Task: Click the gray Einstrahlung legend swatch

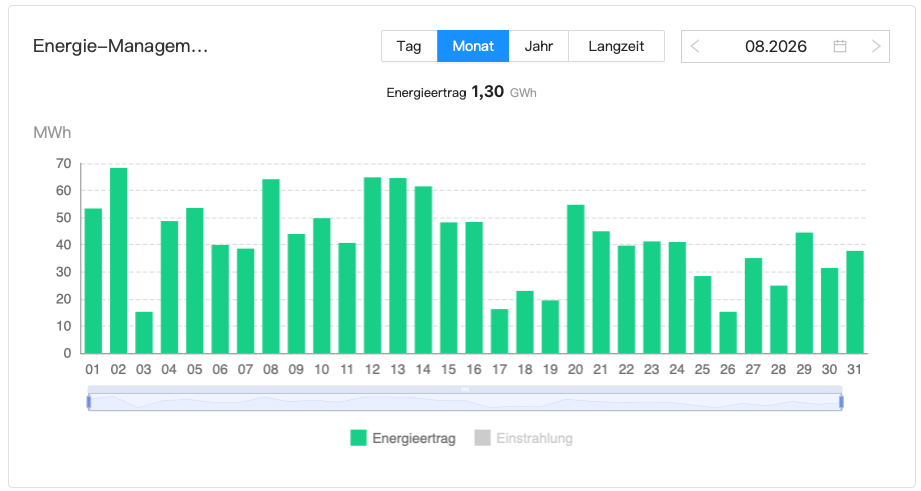Action: click(x=482, y=438)
